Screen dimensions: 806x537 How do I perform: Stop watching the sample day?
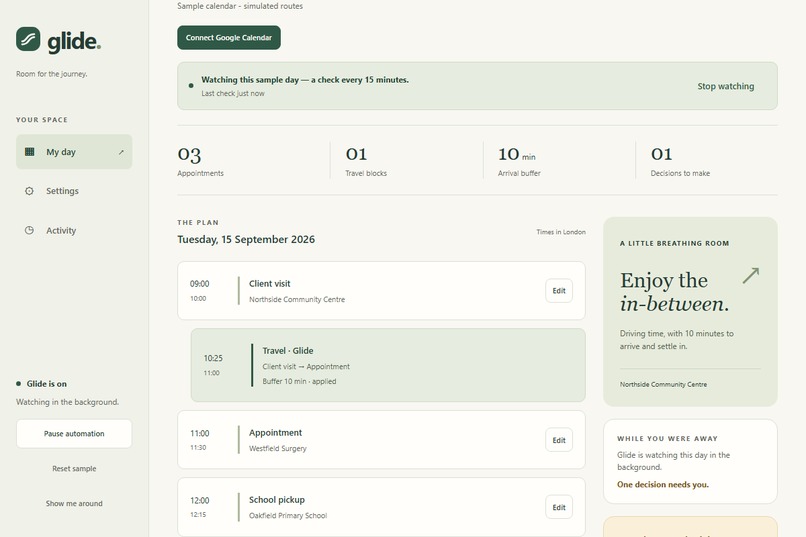(x=725, y=86)
